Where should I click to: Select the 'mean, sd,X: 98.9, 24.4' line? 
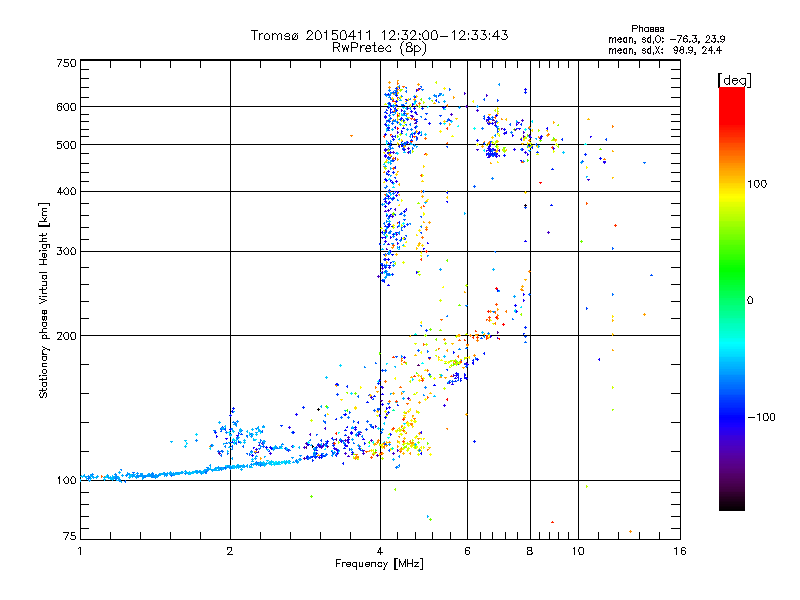pyautogui.click(x=664, y=50)
